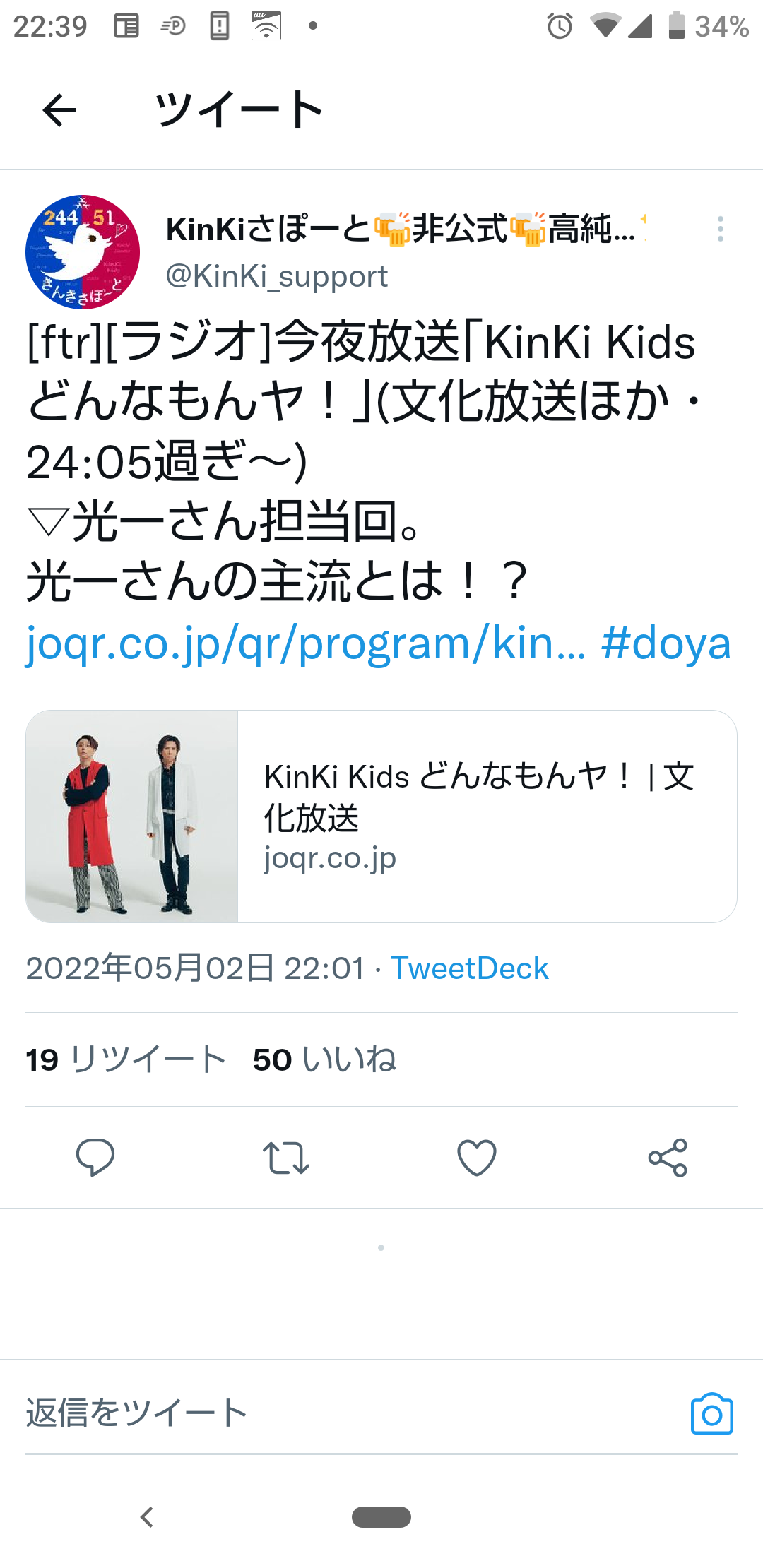Open the TweetDeck source link

[x=470, y=968]
